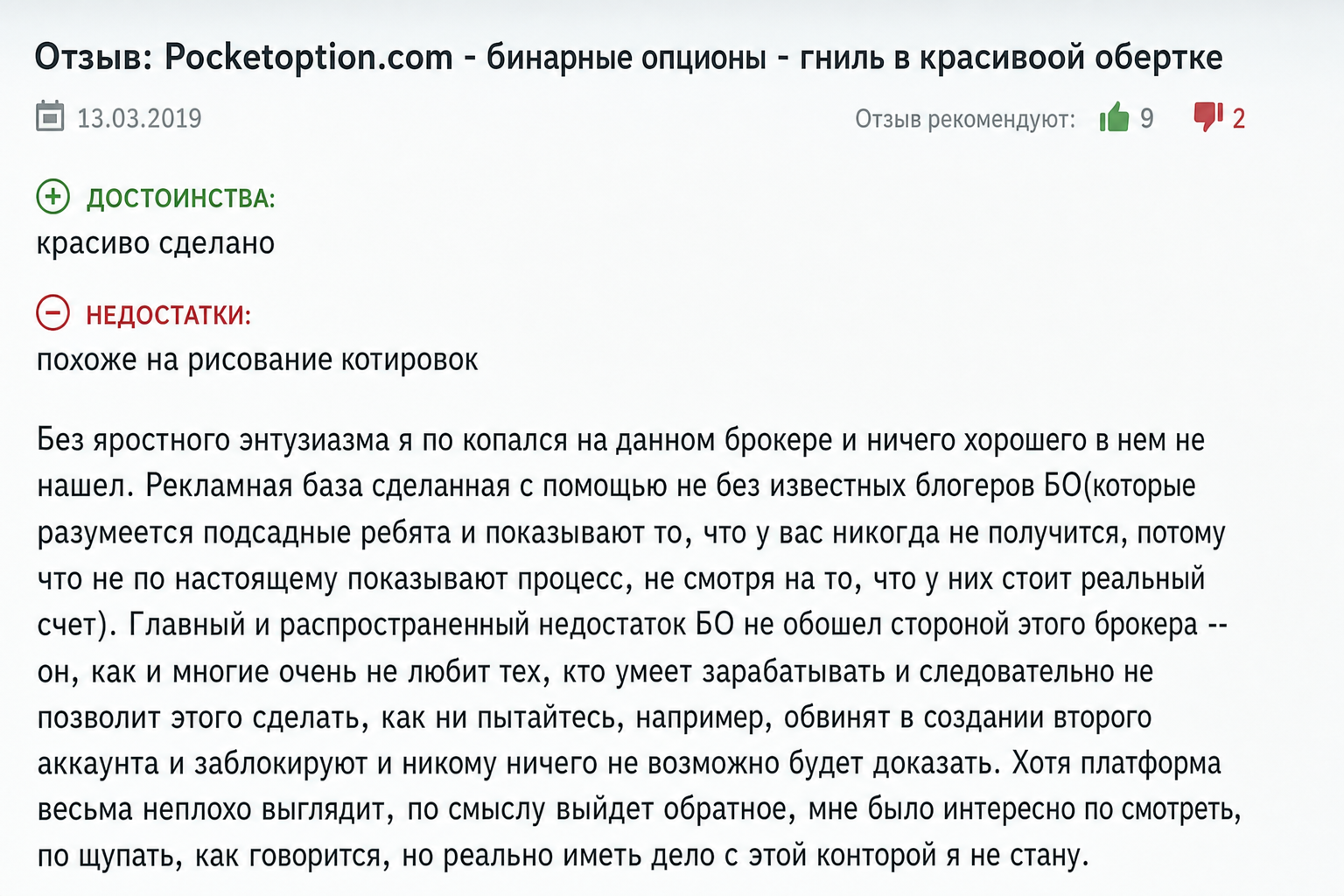Click the green thumbs-up icon
This screenshot has width=1344, height=896.
(x=1115, y=117)
